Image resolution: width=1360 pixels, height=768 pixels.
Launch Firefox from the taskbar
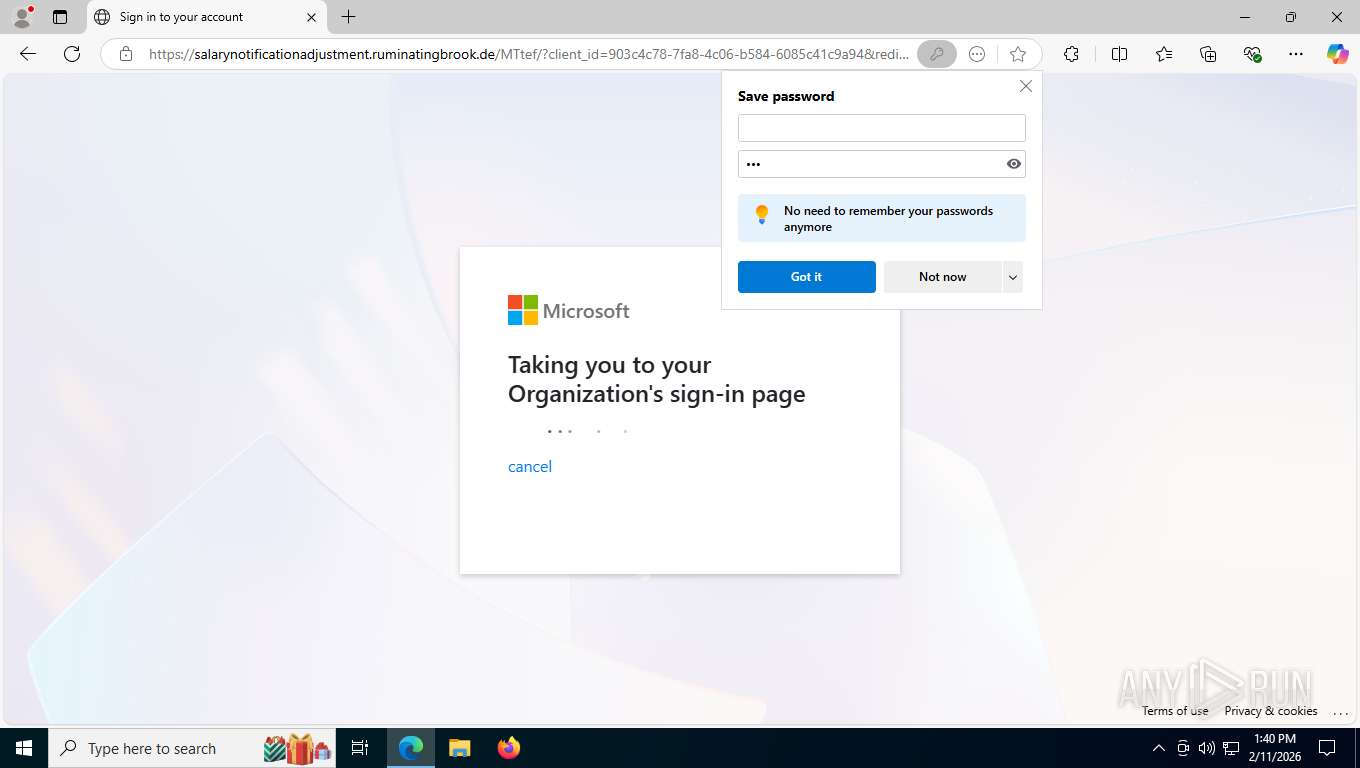point(509,748)
